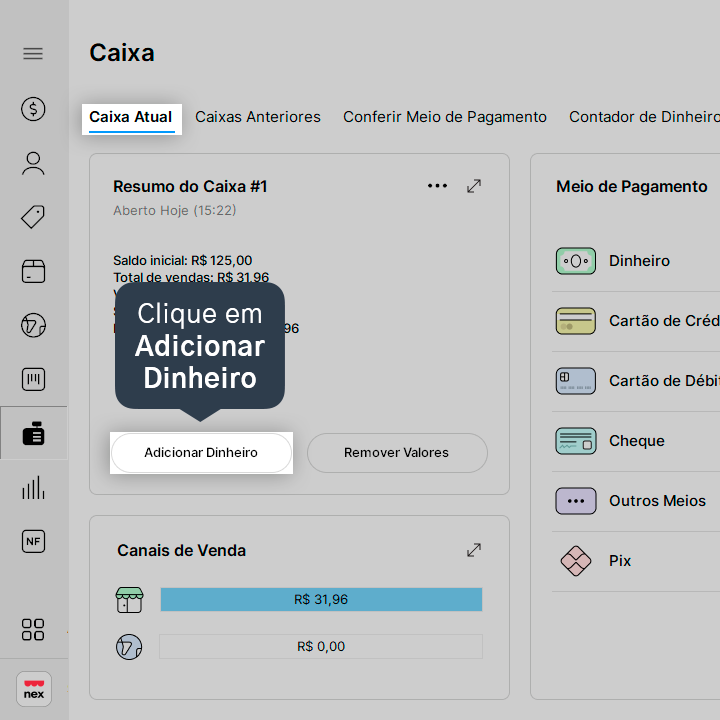
Task: Click the Dinheiro banknote icon
Action: [576, 261]
